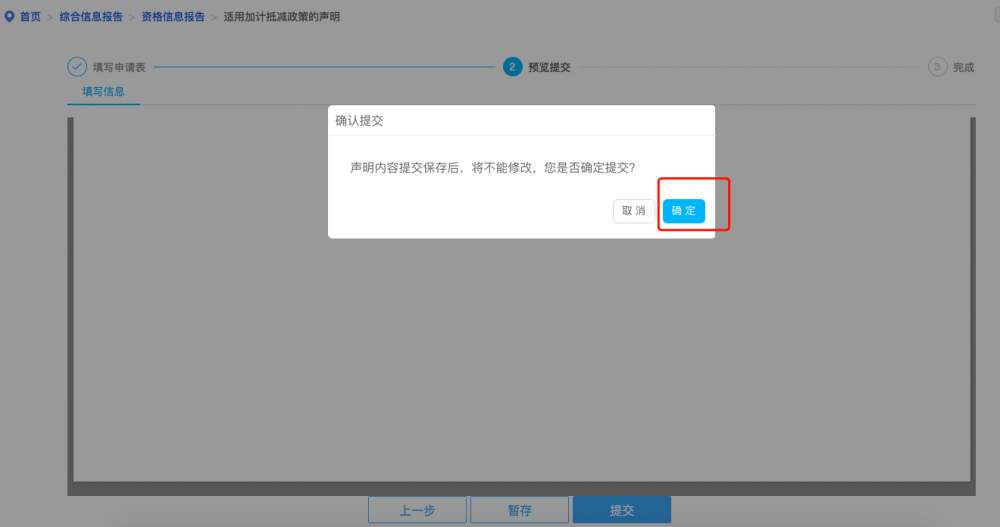Click the step 2 numbered circle icon

point(512,67)
